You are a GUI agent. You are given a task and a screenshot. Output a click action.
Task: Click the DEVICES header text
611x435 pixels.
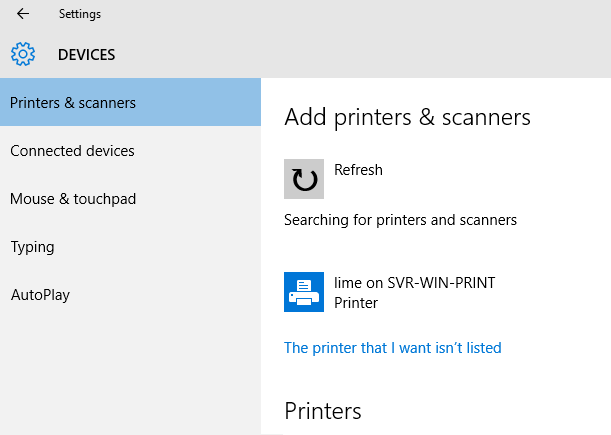pyautogui.click(x=86, y=55)
